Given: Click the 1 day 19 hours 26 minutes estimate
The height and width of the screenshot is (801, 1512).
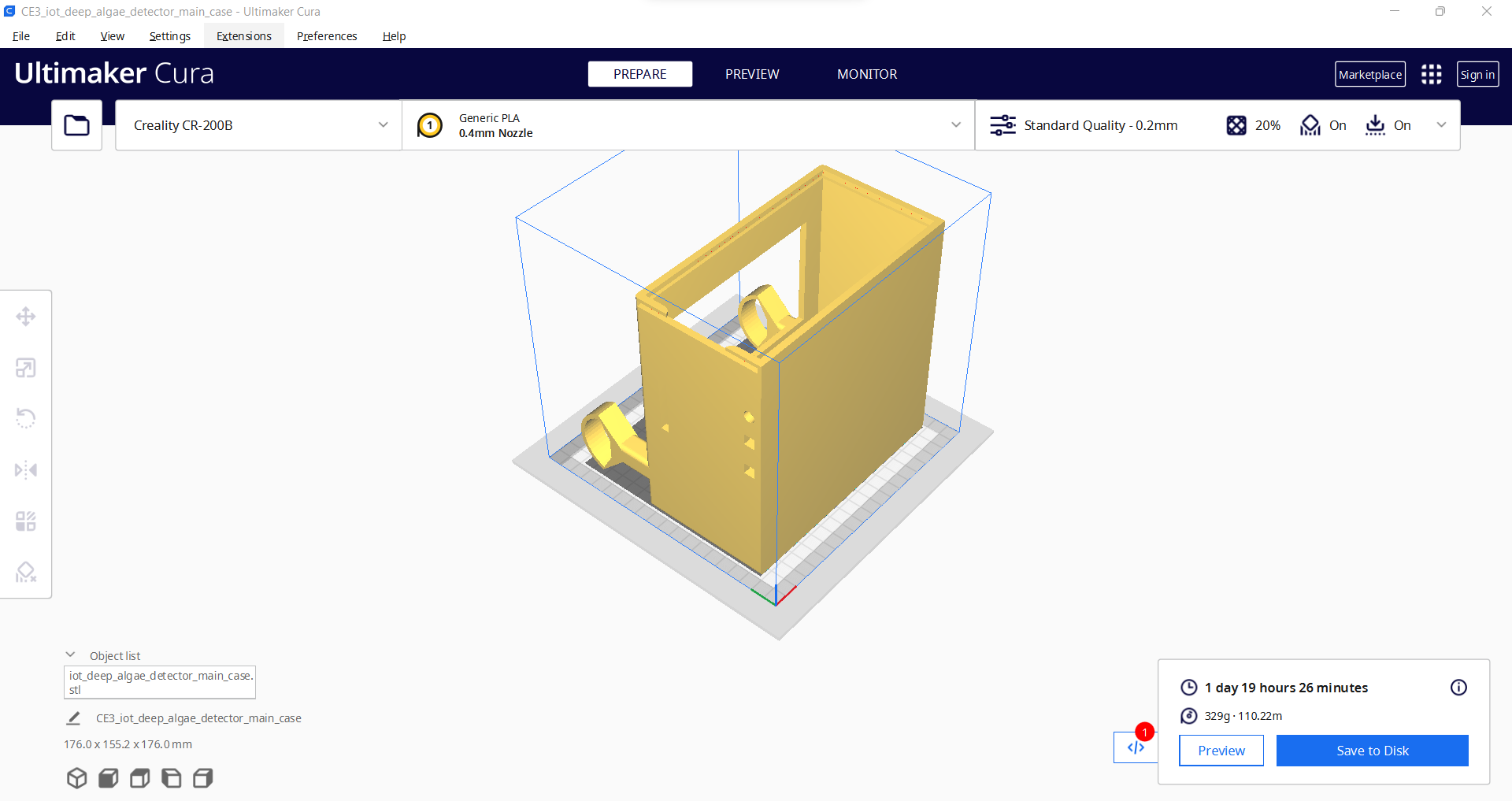Looking at the screenshot, I should 1286,688.
